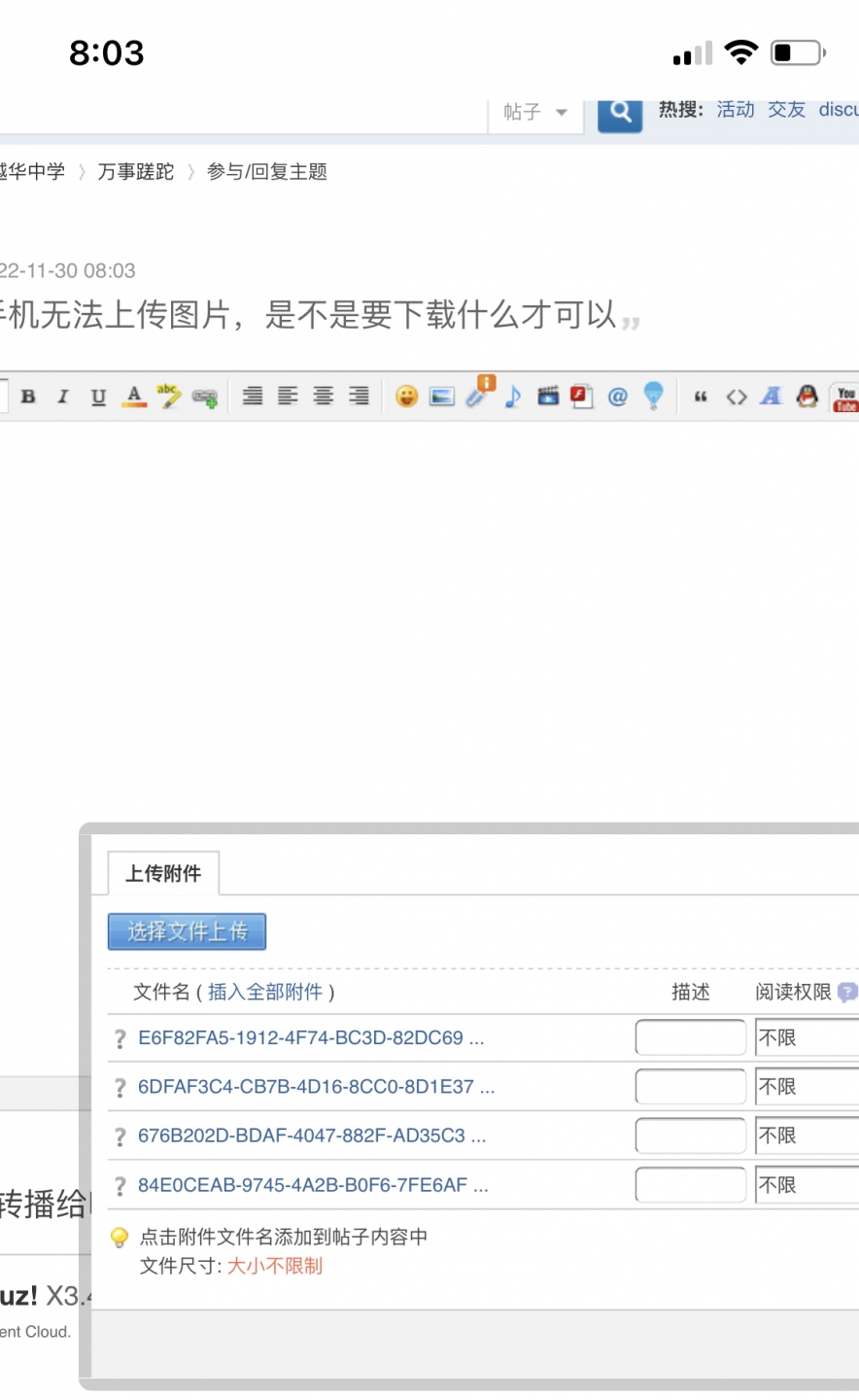Open the font color picker
The image size is (859, 1400).
pyautogui.click(x=134, y=397)
